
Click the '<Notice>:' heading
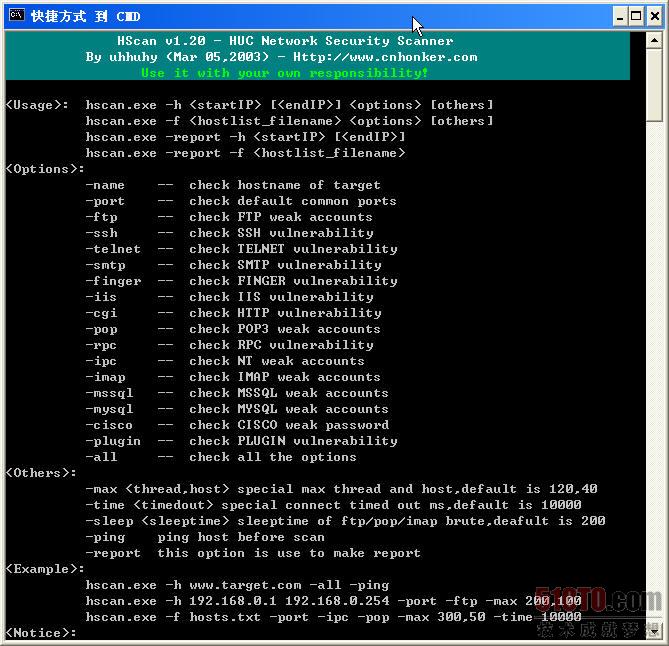click(x=41, y=633)
